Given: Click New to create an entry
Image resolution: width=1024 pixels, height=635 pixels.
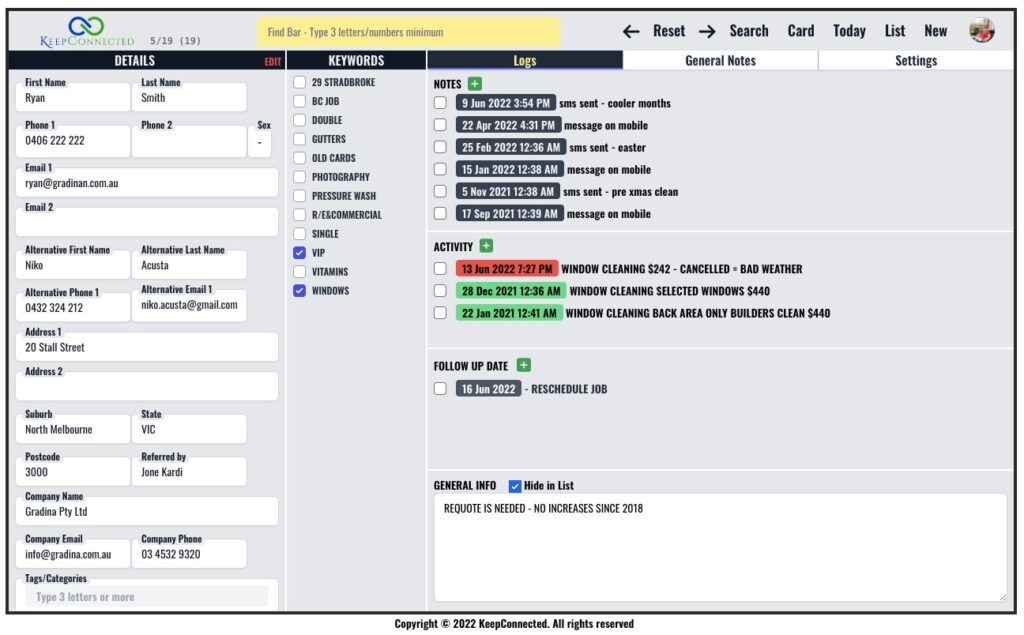Looking at the screenshot, I should tap(935, 31).
